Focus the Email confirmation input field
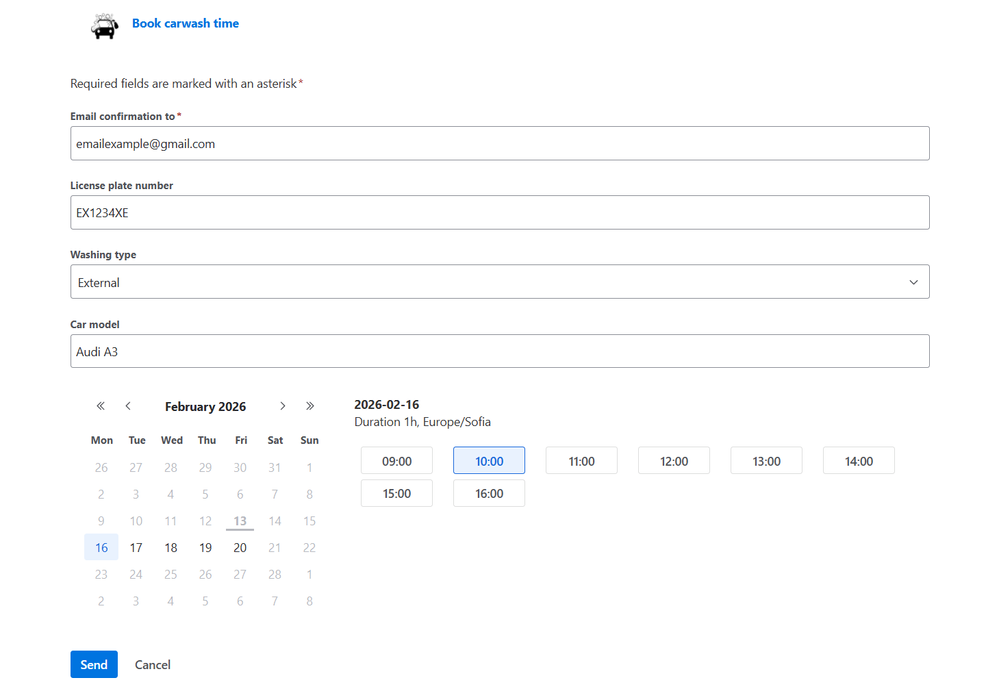Image resolution: width=999 pixels, height=685 pixels. [499, 144]
